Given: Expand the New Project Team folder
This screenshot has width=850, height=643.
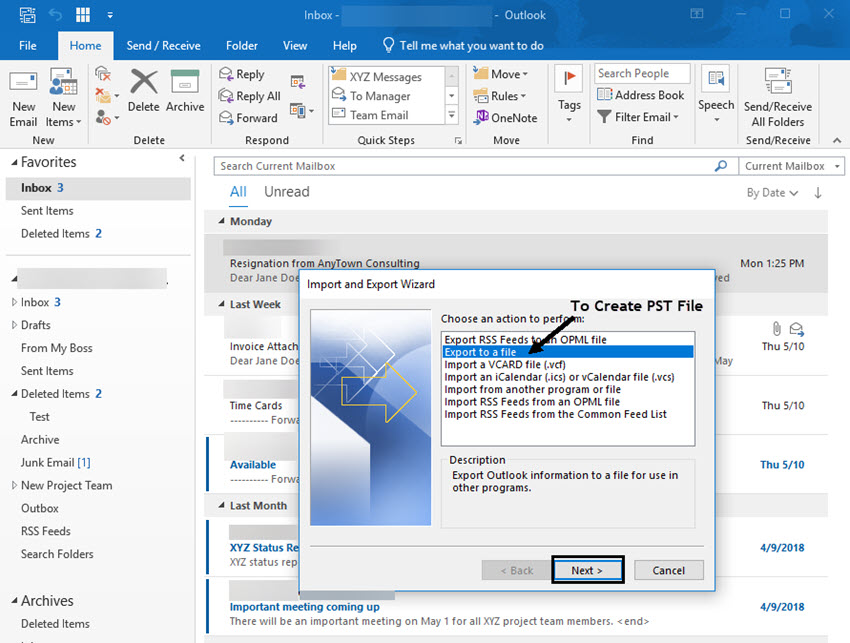Looking at the screenshot, I should click(x=14, y=485).
